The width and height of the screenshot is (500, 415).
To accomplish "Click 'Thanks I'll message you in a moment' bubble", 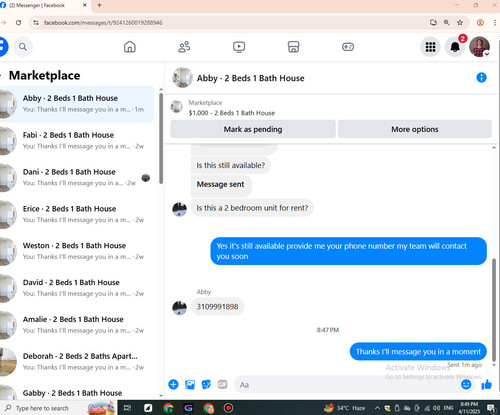I will 418,352.
